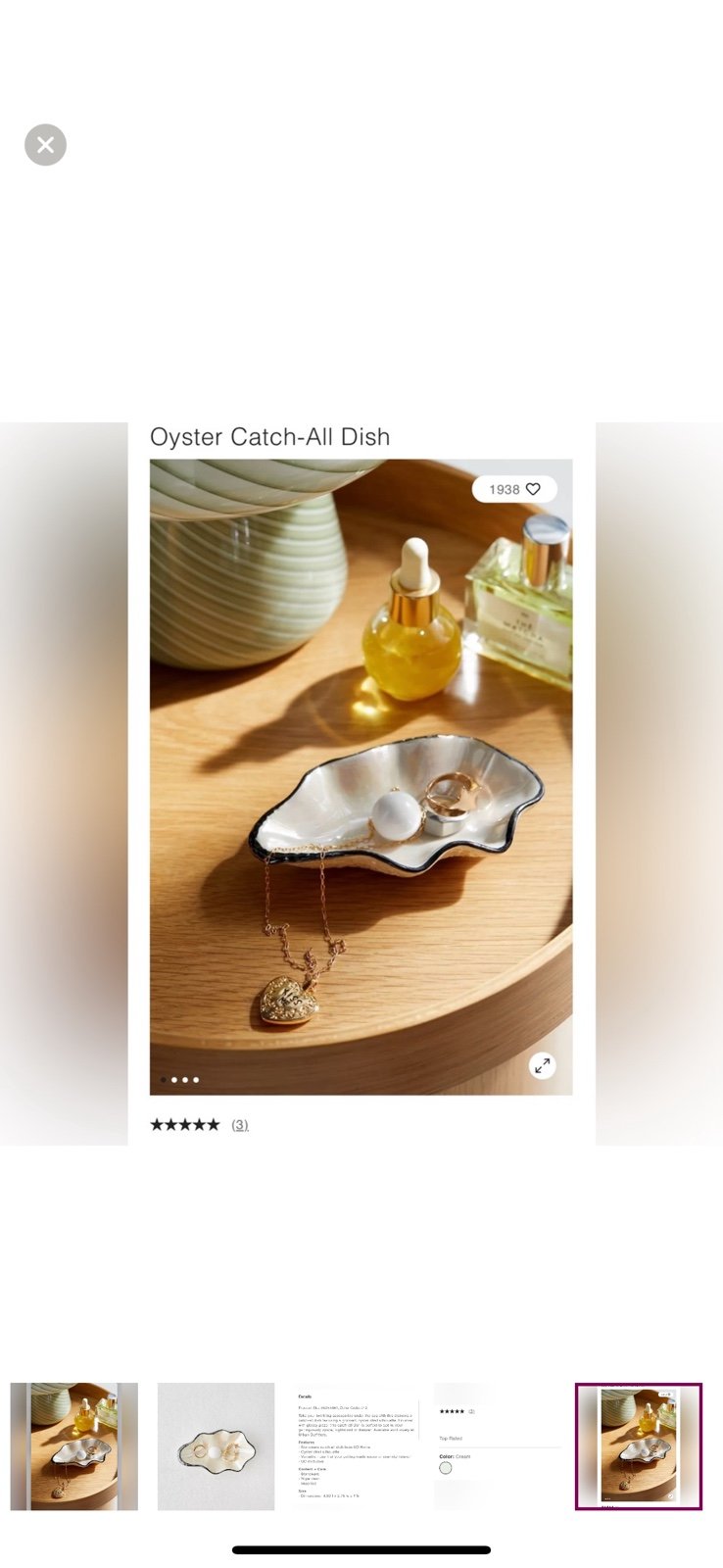This screenshot has height=1568, width=723.
Task: Open first thumbnail of dish on tray
Action: (74, 1446)
